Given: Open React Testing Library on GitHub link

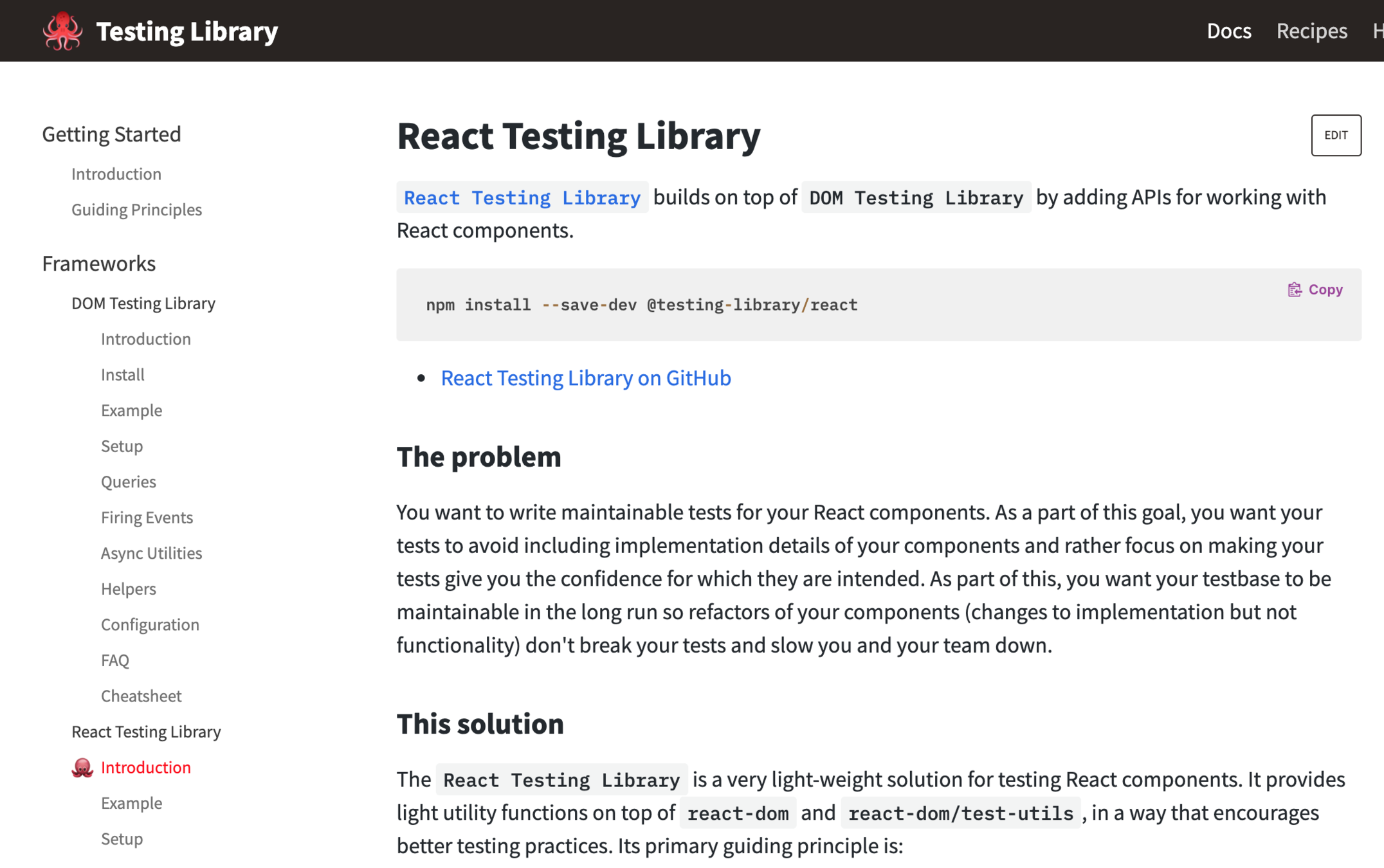Looking at the screenshot, I should click(x=585, y=378).
